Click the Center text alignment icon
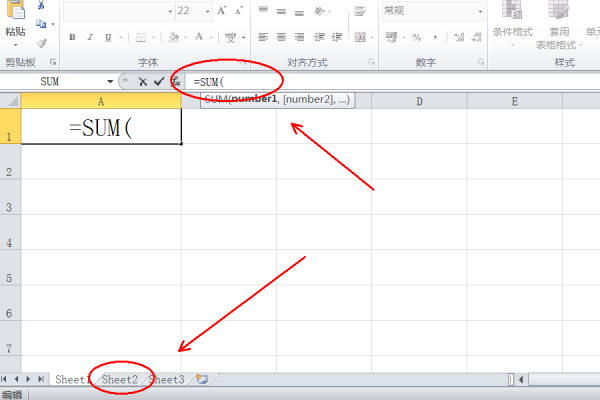 [281, 37]
